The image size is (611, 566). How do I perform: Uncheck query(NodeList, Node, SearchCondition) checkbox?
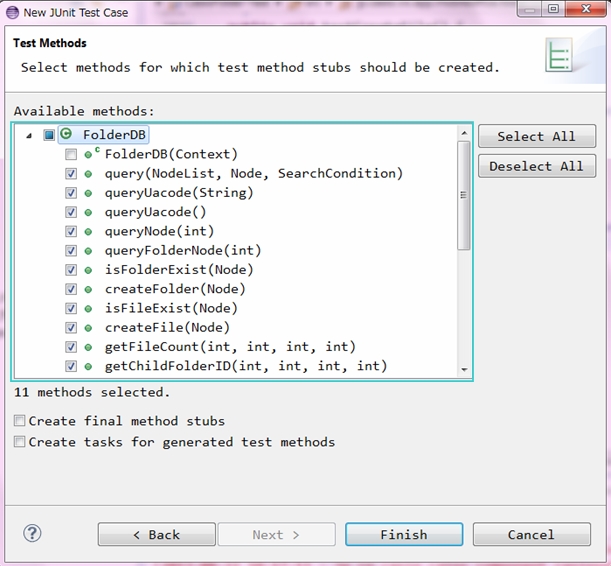(71, 174)
